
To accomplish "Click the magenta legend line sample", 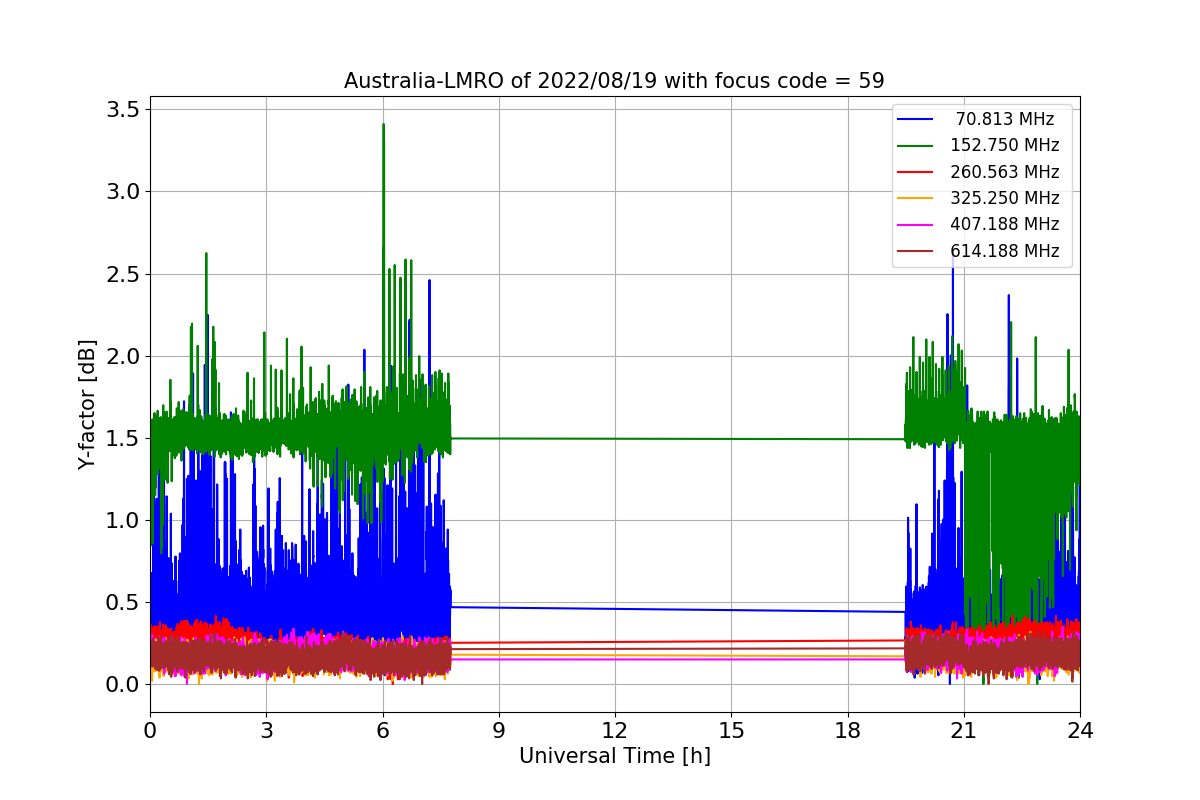I will tap(915, 225).
